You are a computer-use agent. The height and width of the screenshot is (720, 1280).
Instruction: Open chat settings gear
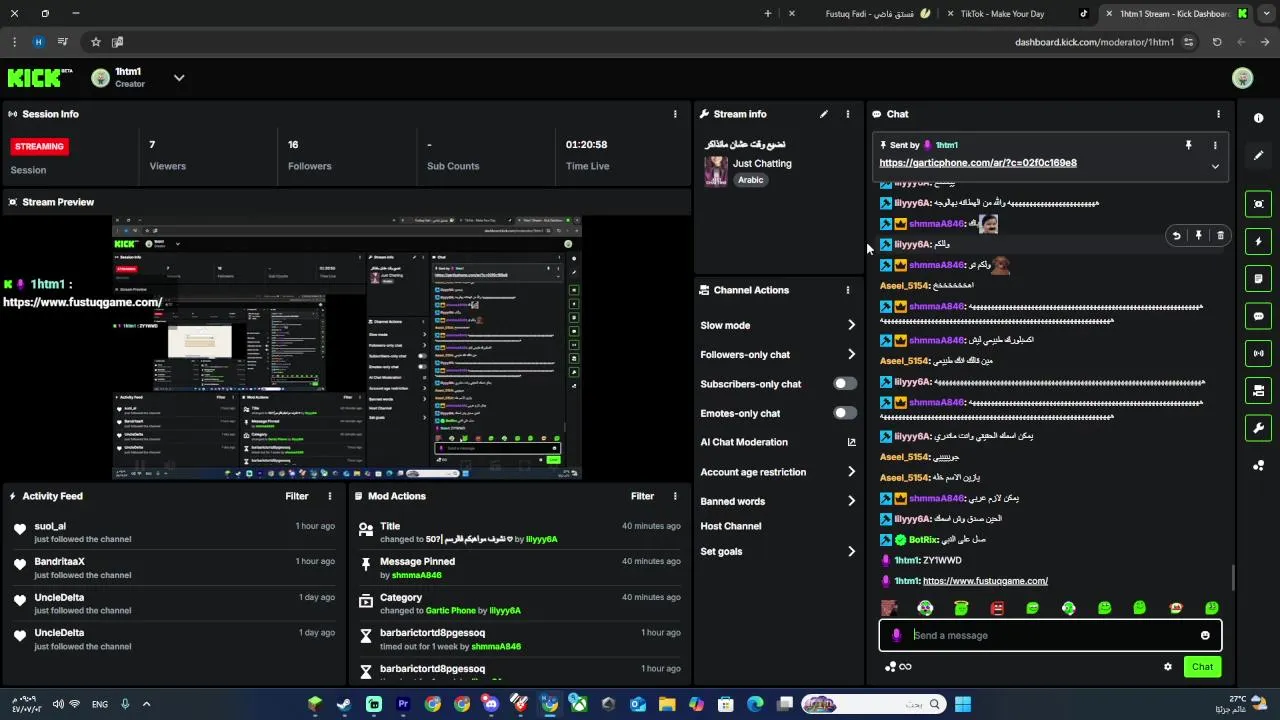(x=1167, y=667)
